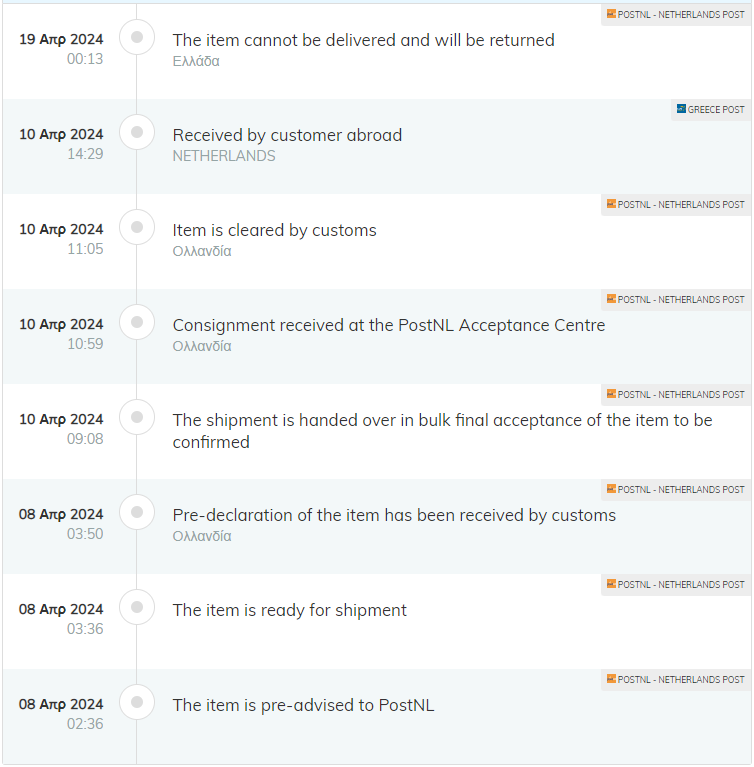Screen dimensions: 754x767
Task: Select the timeline marker for 10 Apr 14:29
Action: point(137,132)
